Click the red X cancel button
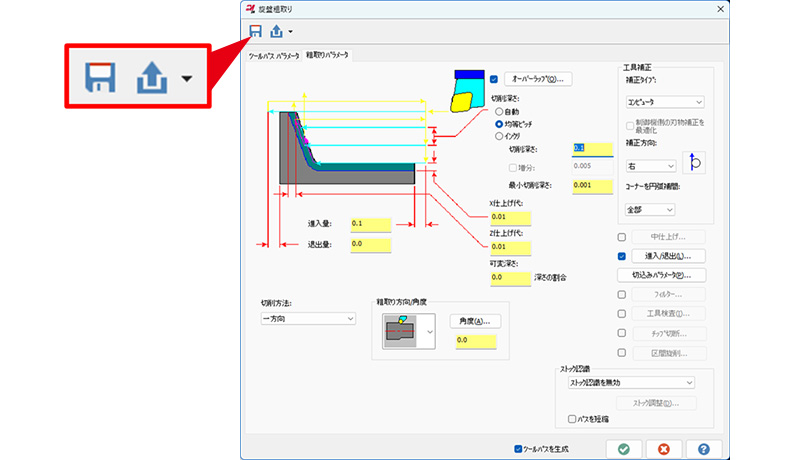Viewport: 800px width, 460px height. (663, 449)
